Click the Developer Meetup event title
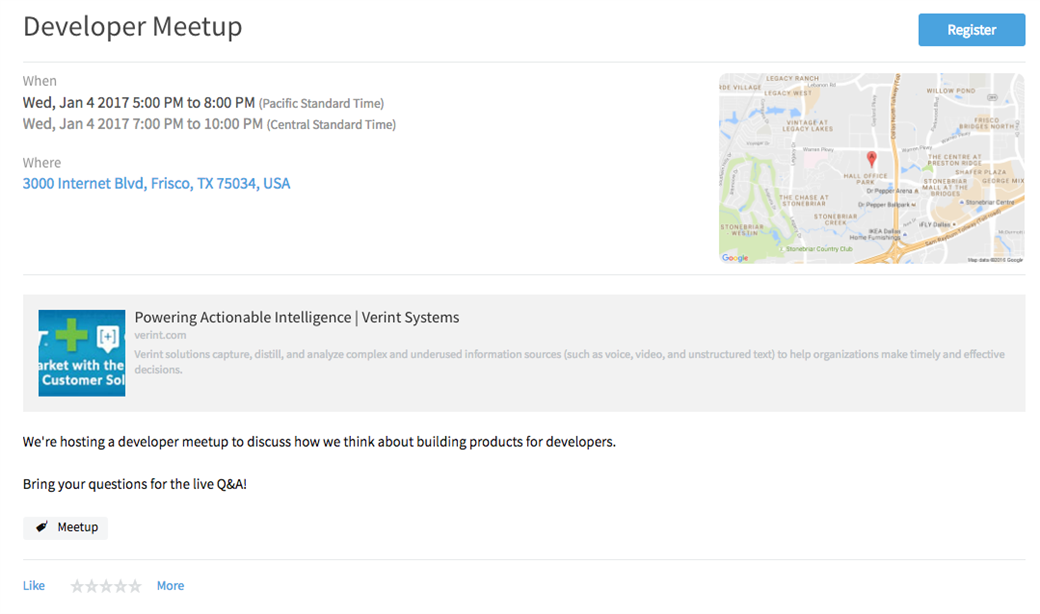1040x614 pixels. pyautogui.click(x=133, y=27)
